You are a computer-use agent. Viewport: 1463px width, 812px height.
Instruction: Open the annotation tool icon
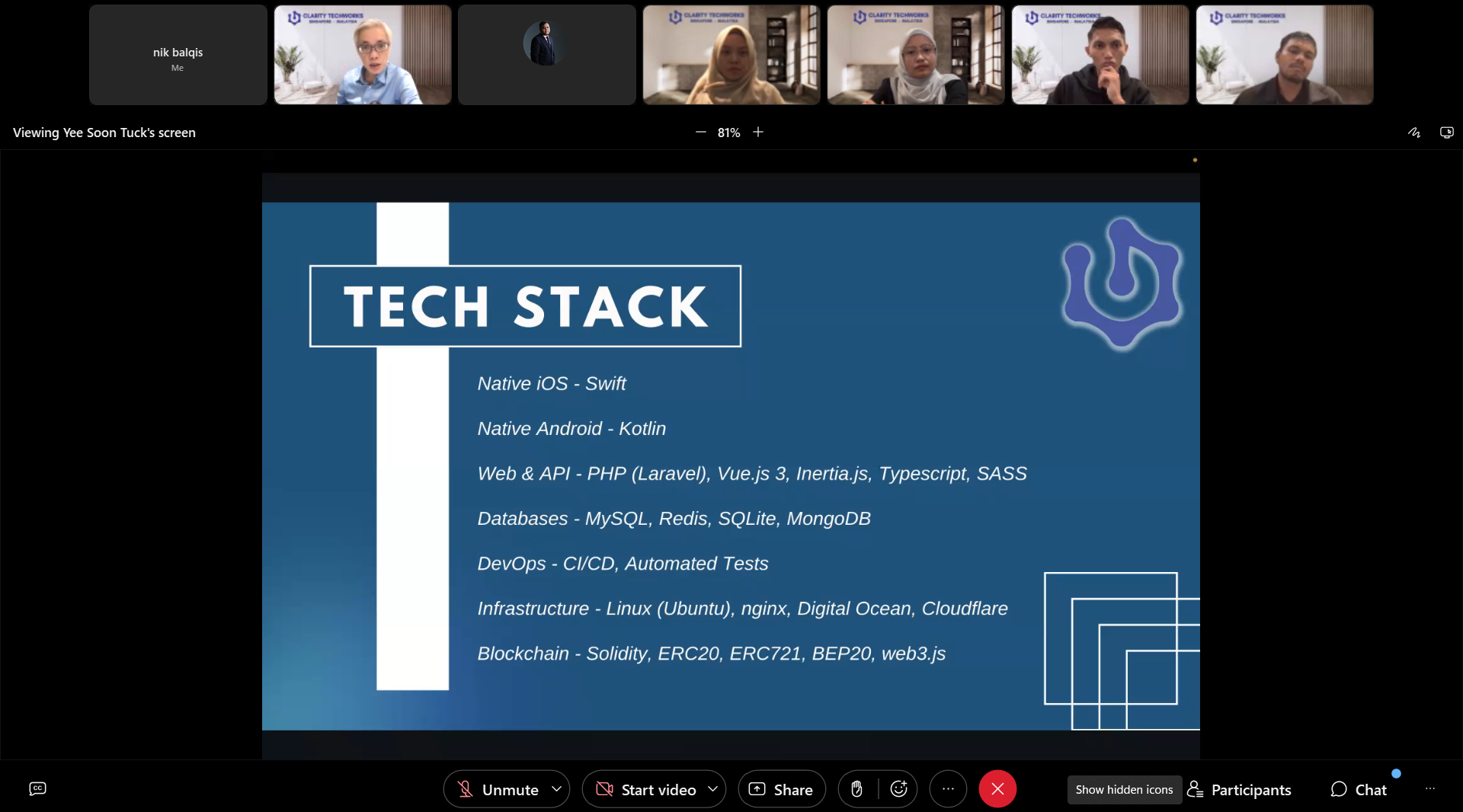pyautogui.click(x=1414, y=133)
